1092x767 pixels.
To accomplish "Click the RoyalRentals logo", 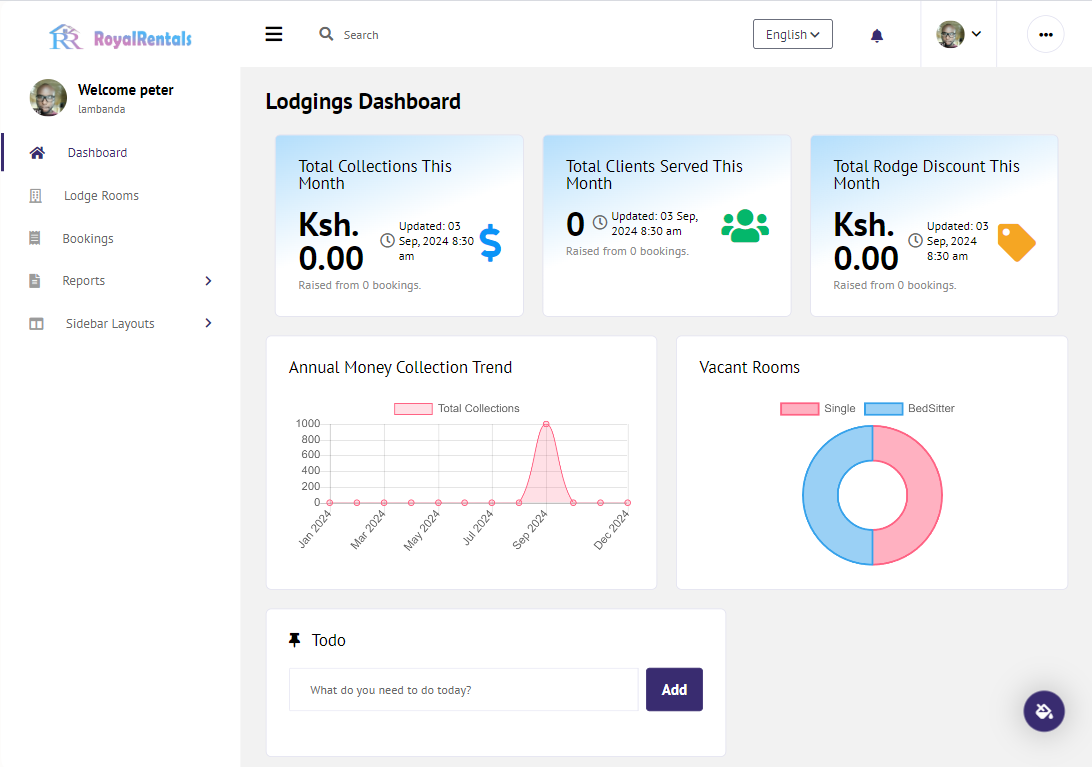I will coord(120,38).
